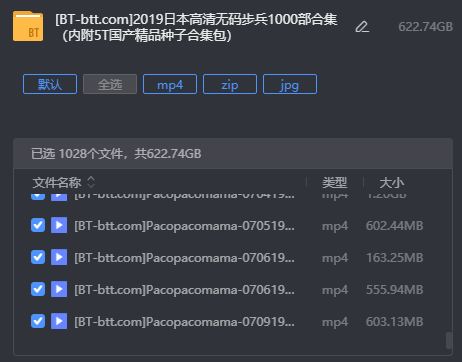
Task: Select the mp4 filter tab
Action: [x=170, y=84]
